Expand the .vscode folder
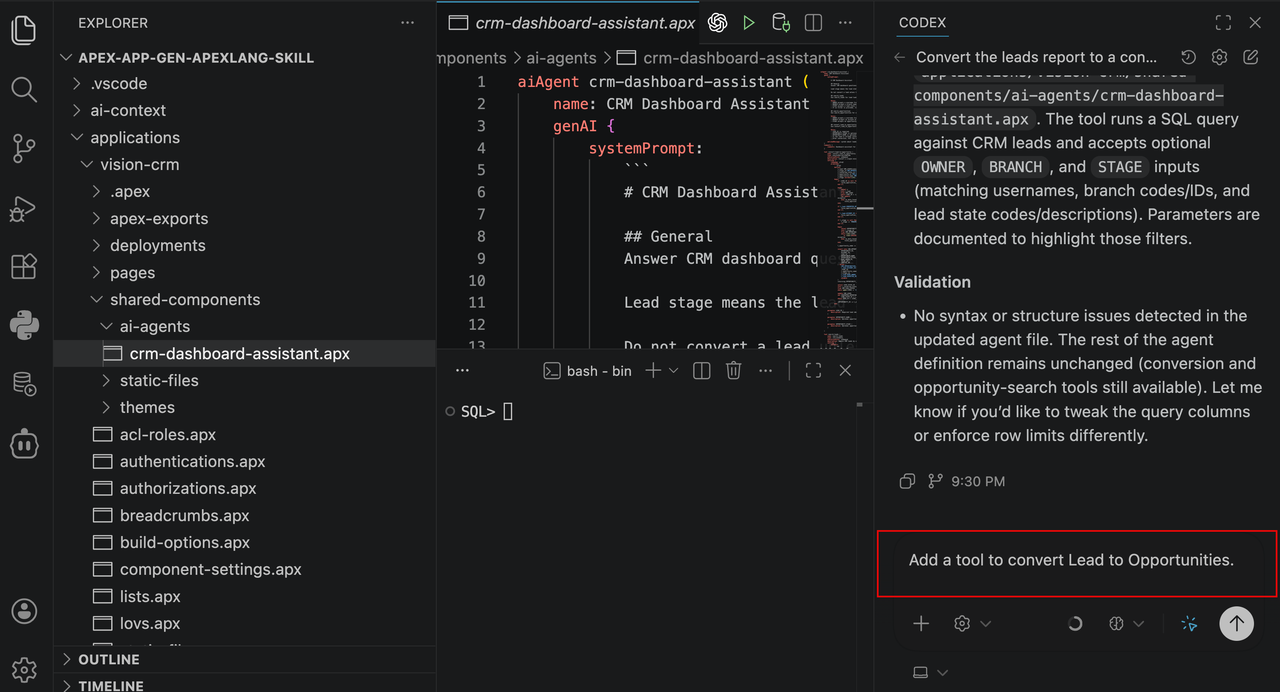Image resolution: width=1280 pixels, height=692 pixels. click(118, 84)
